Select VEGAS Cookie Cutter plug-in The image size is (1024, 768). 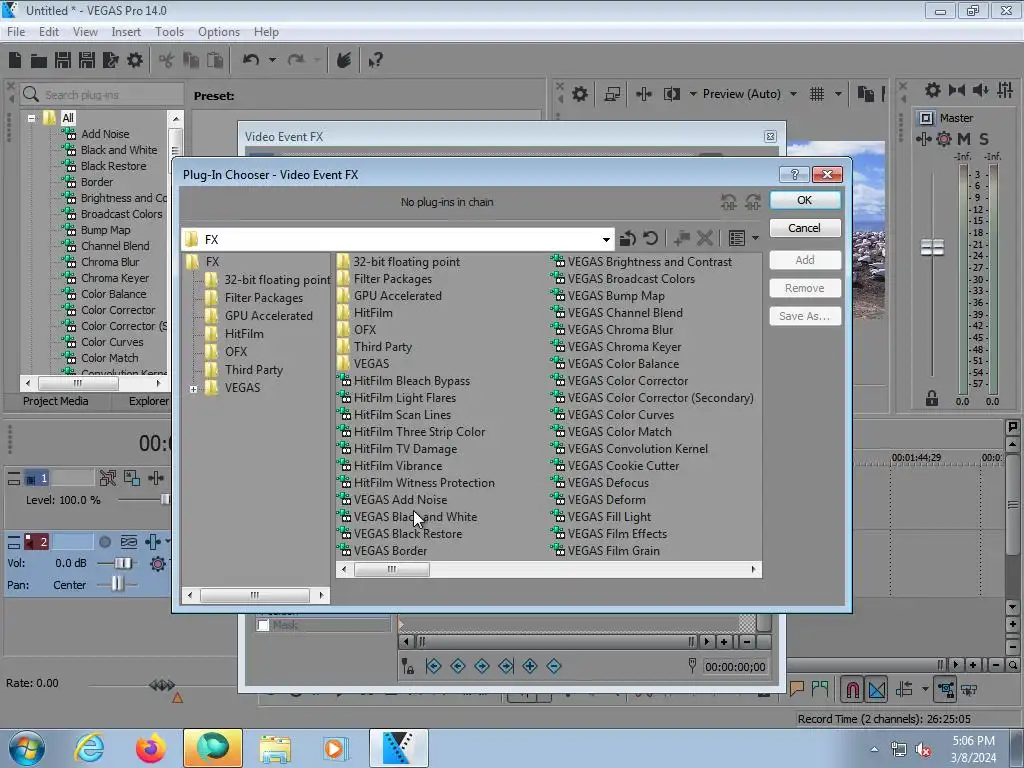point(623,466)
